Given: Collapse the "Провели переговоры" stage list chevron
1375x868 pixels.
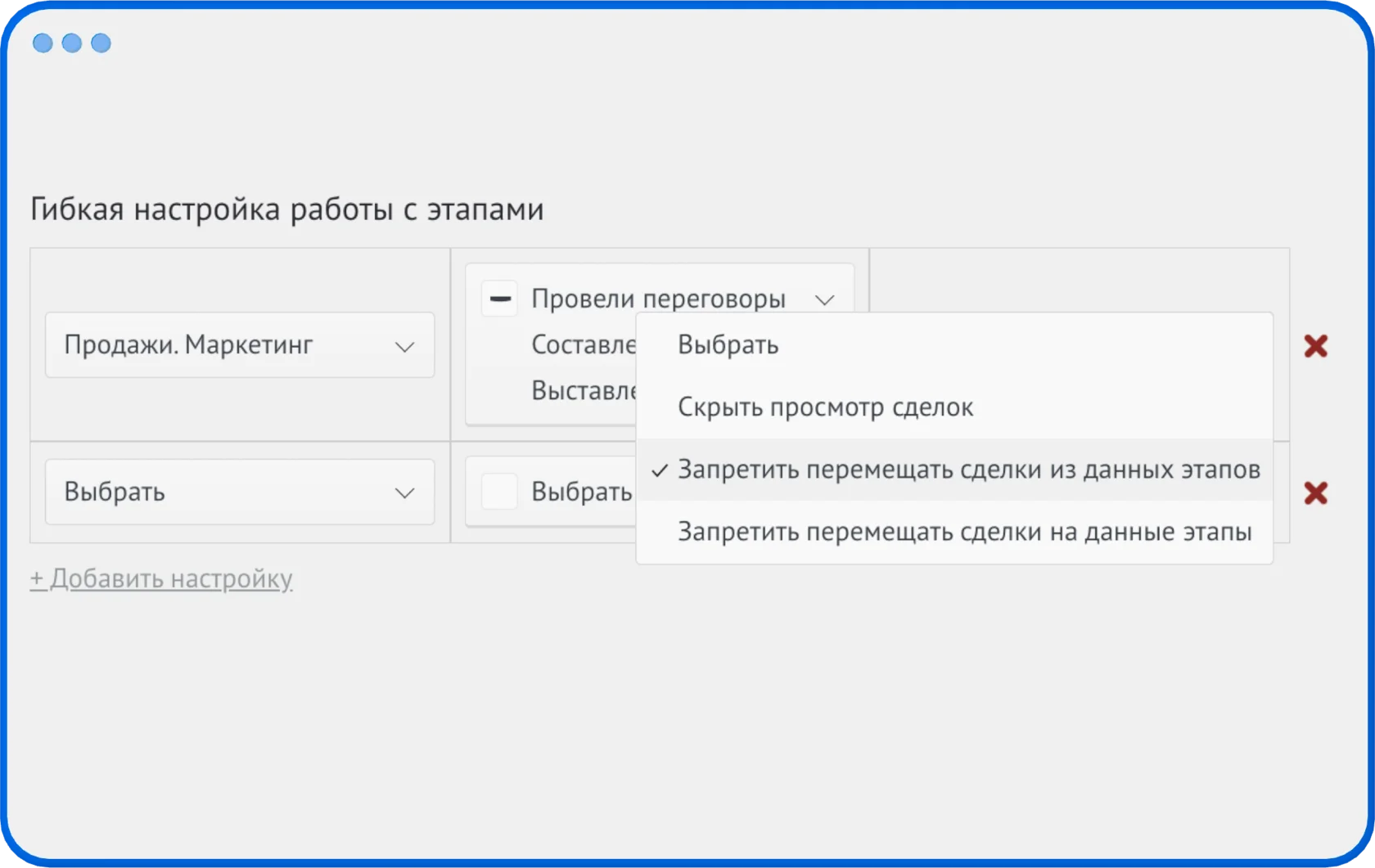Looking at the screenshot, I should click(826, 299).
